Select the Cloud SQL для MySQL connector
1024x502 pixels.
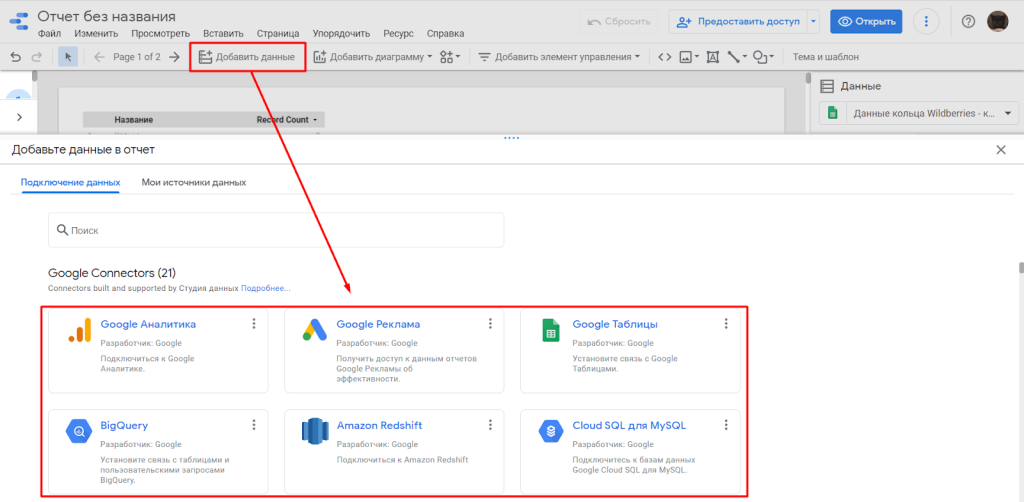pyautogui.click(x=629, y=426)
